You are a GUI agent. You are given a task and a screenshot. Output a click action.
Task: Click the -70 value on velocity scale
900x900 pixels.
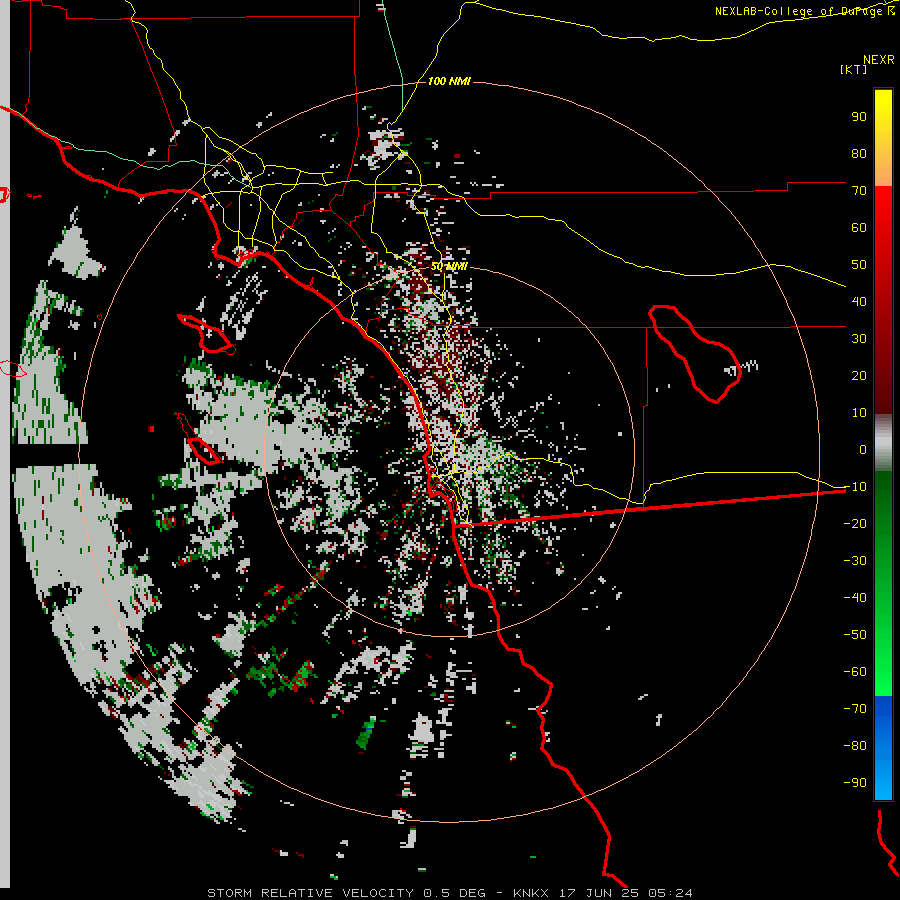pos(855,708)
